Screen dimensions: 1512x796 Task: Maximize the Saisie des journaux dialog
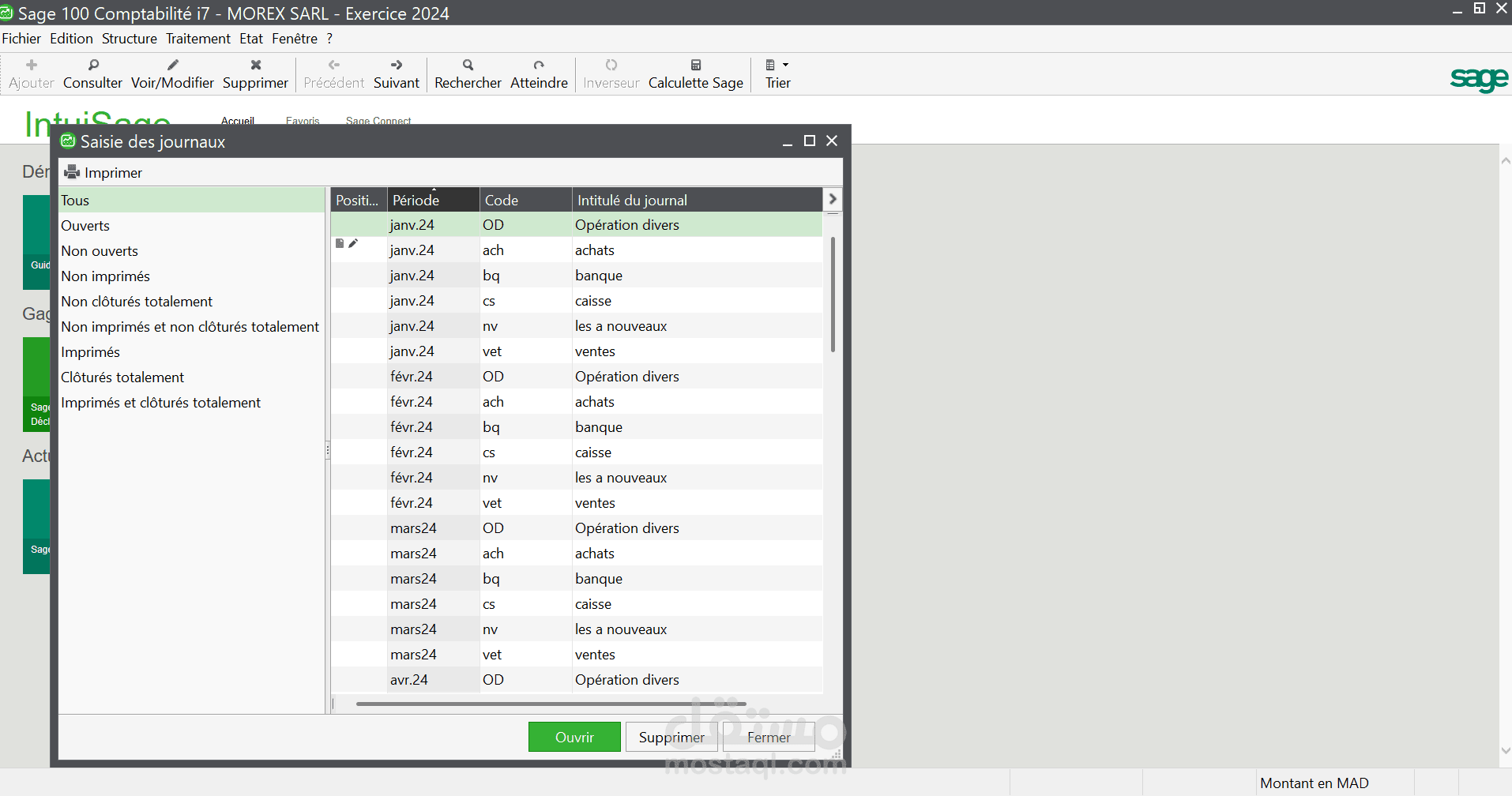(x=810, y=141)
